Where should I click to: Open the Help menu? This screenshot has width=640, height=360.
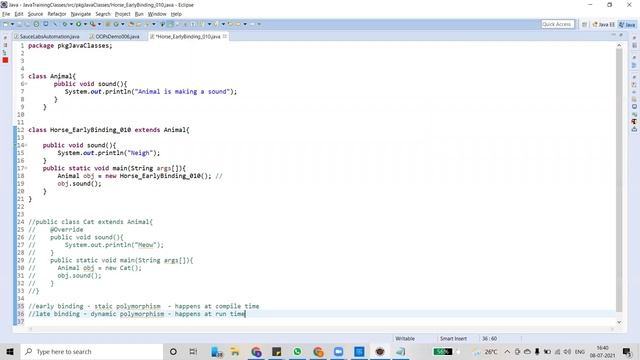[176, 14]
